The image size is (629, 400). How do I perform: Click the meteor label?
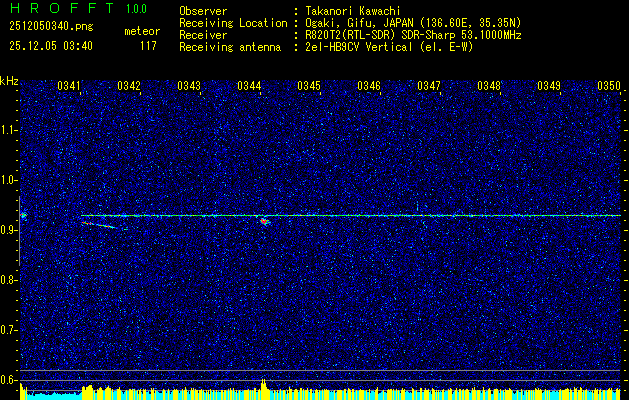tap(142, 31)
